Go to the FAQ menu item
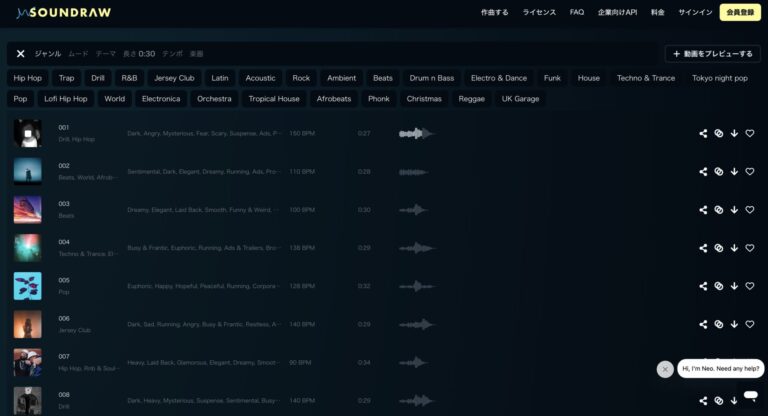 click(x=577, y=13)
